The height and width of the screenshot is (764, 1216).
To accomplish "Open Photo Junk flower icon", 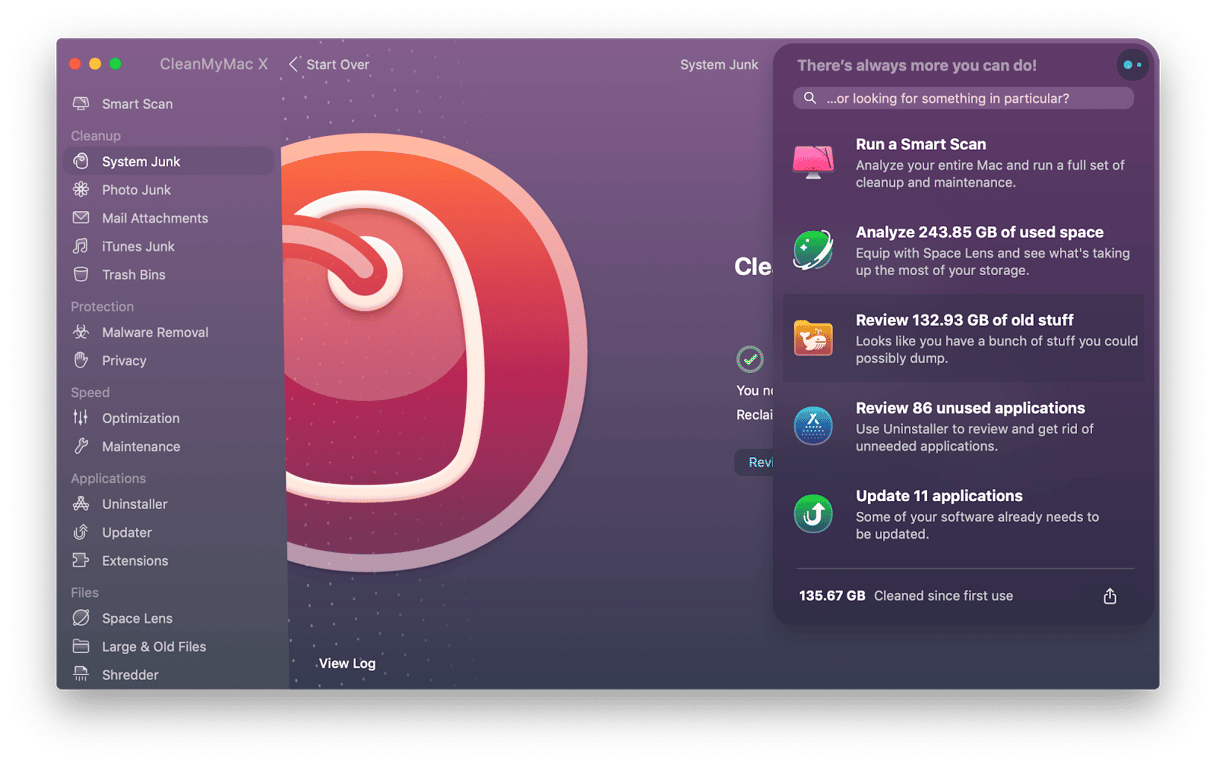I will tap(81, 189).
